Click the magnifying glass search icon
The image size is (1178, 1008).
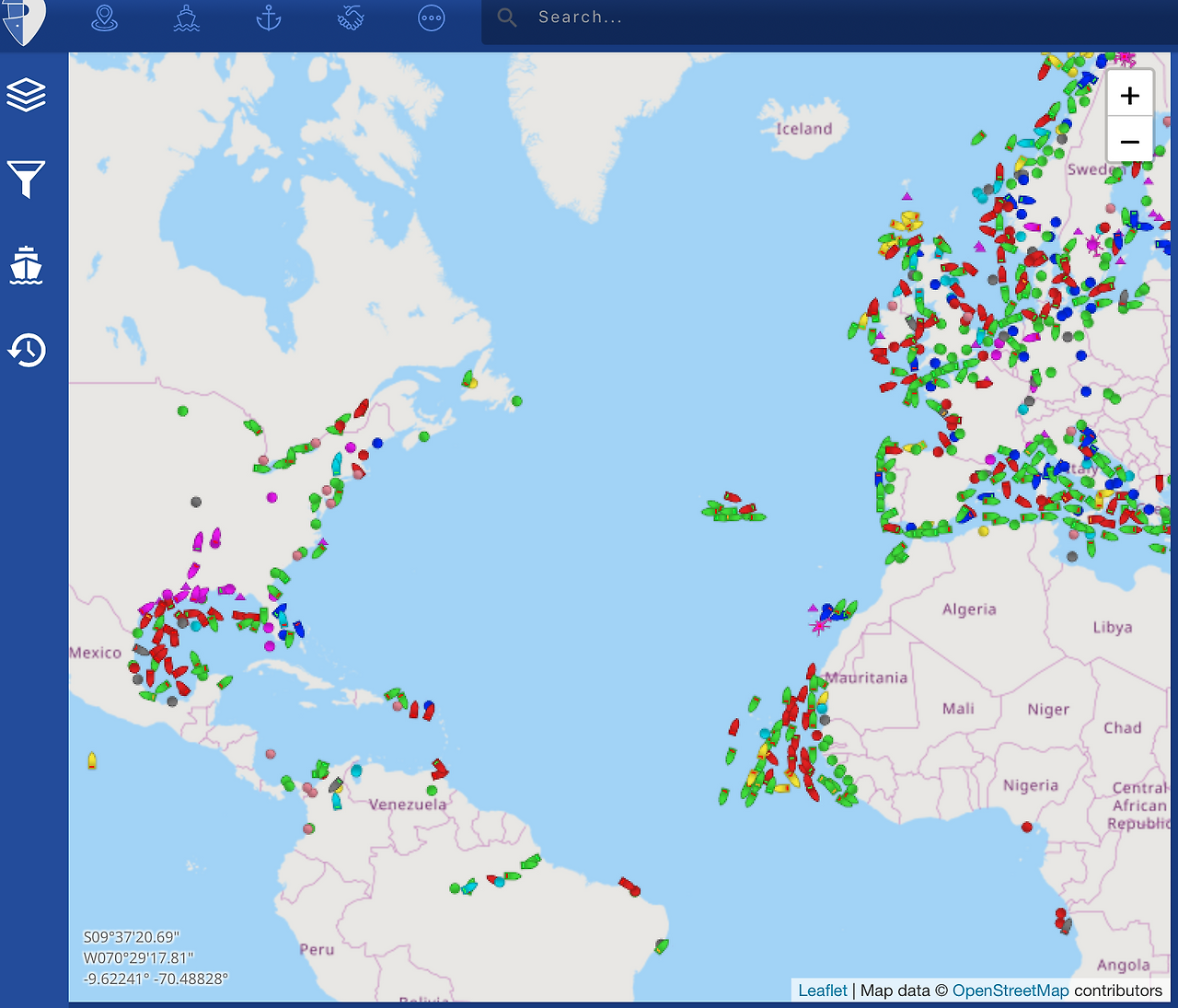[x=507, y=17]
